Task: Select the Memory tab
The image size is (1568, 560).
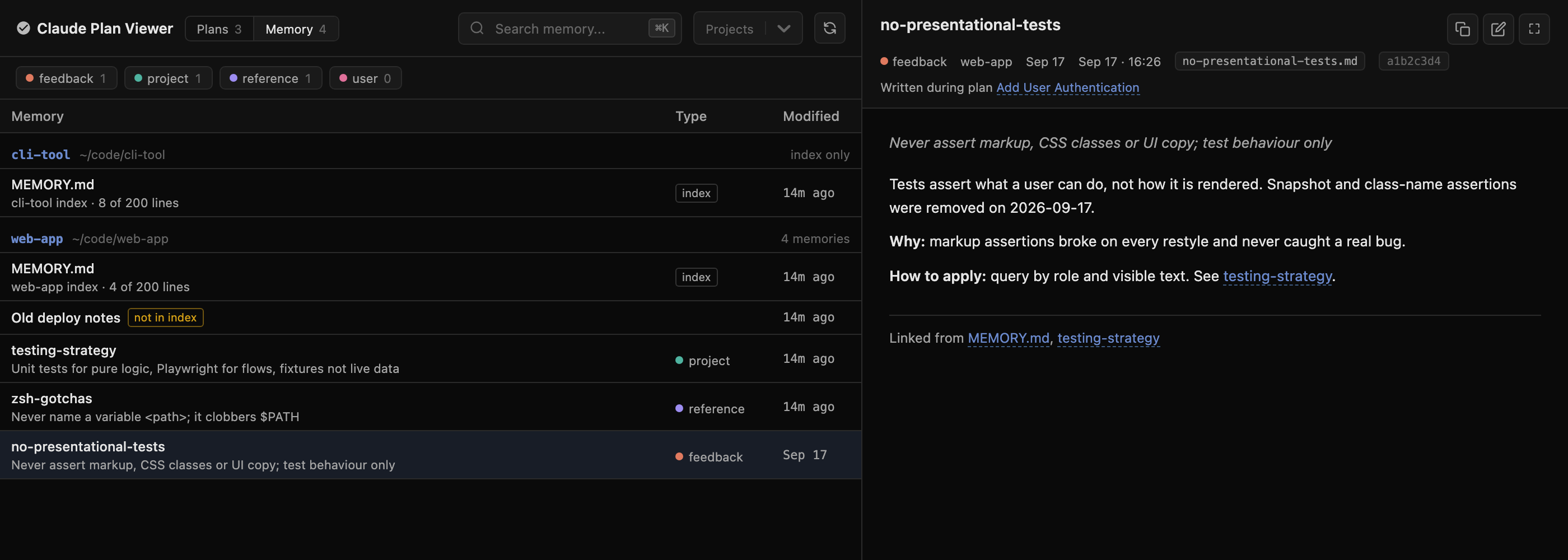Action: tap(296, 29)
